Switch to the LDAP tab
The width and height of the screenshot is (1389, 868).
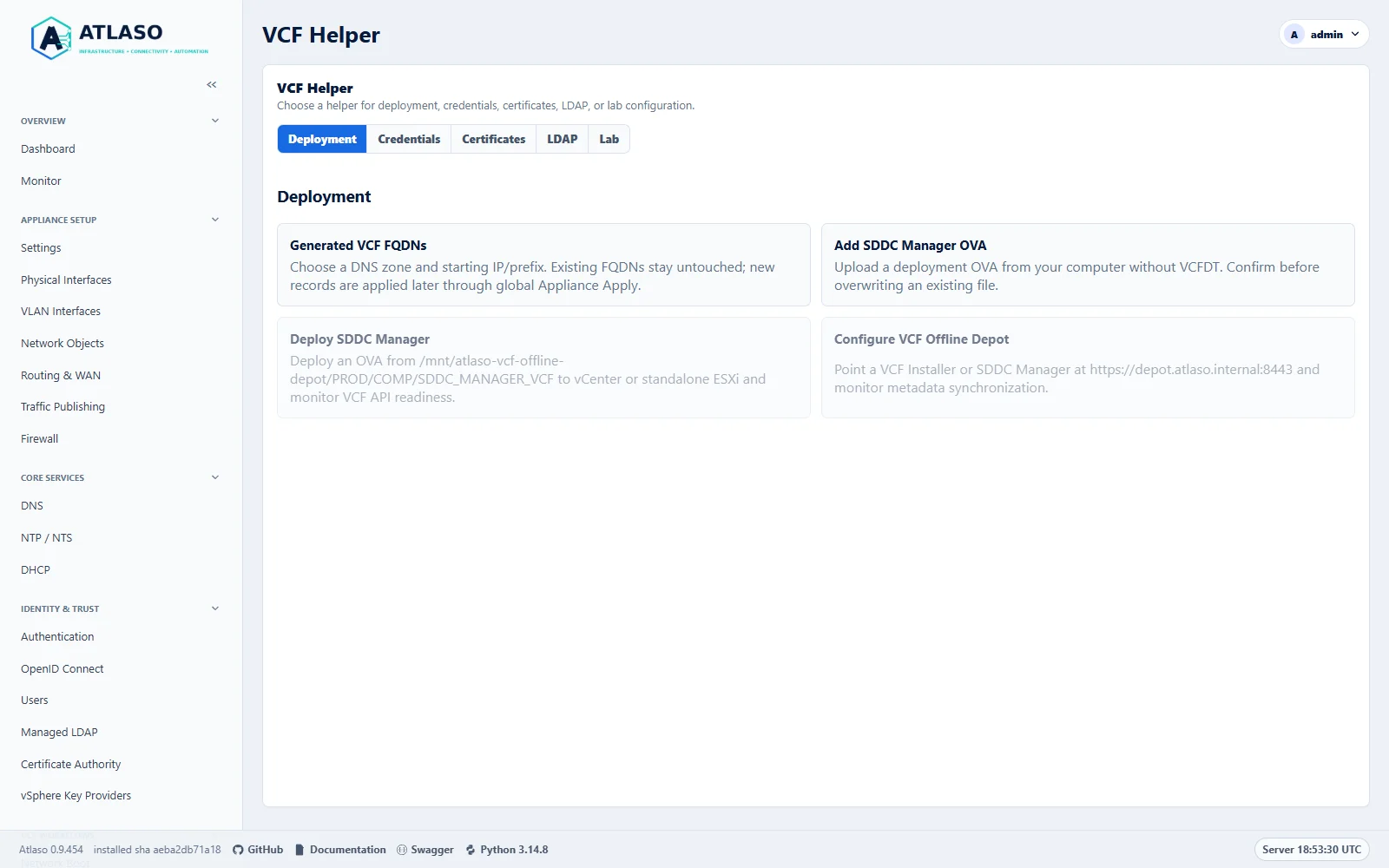(562, 139)
